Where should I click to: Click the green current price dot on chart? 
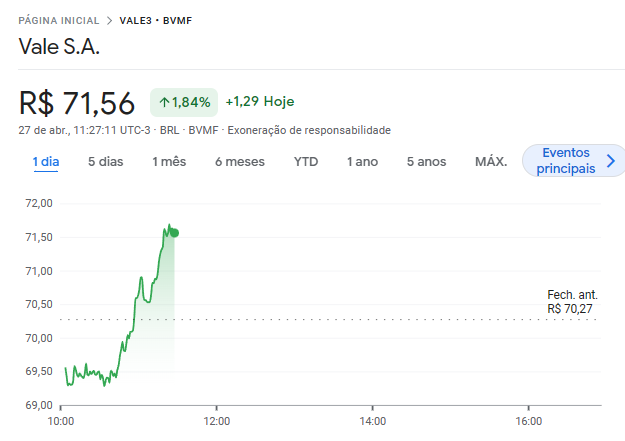pyautogui.click(x=175, y=233)
